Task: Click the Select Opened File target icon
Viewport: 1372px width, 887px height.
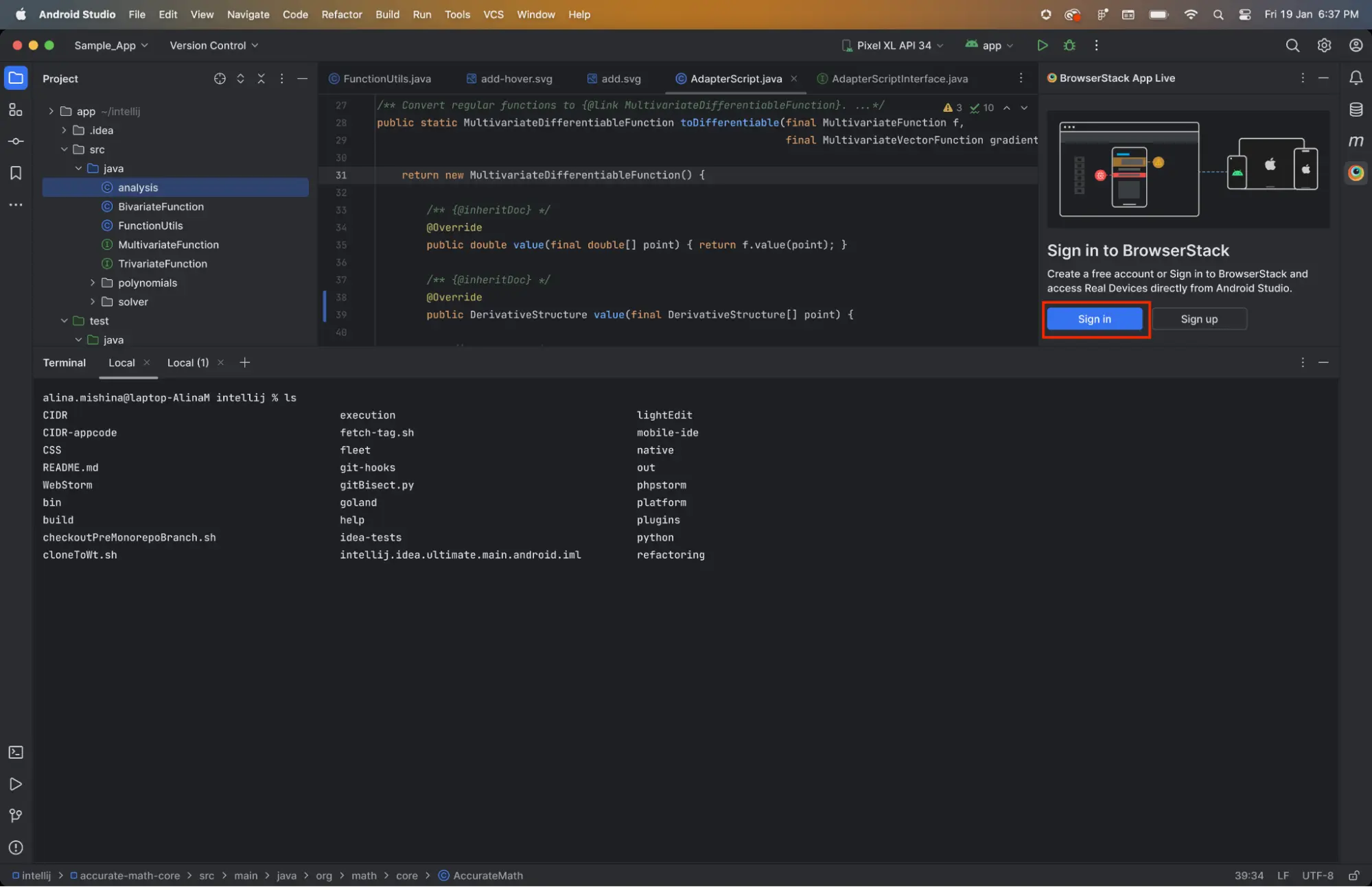Action: pos(220,79)
